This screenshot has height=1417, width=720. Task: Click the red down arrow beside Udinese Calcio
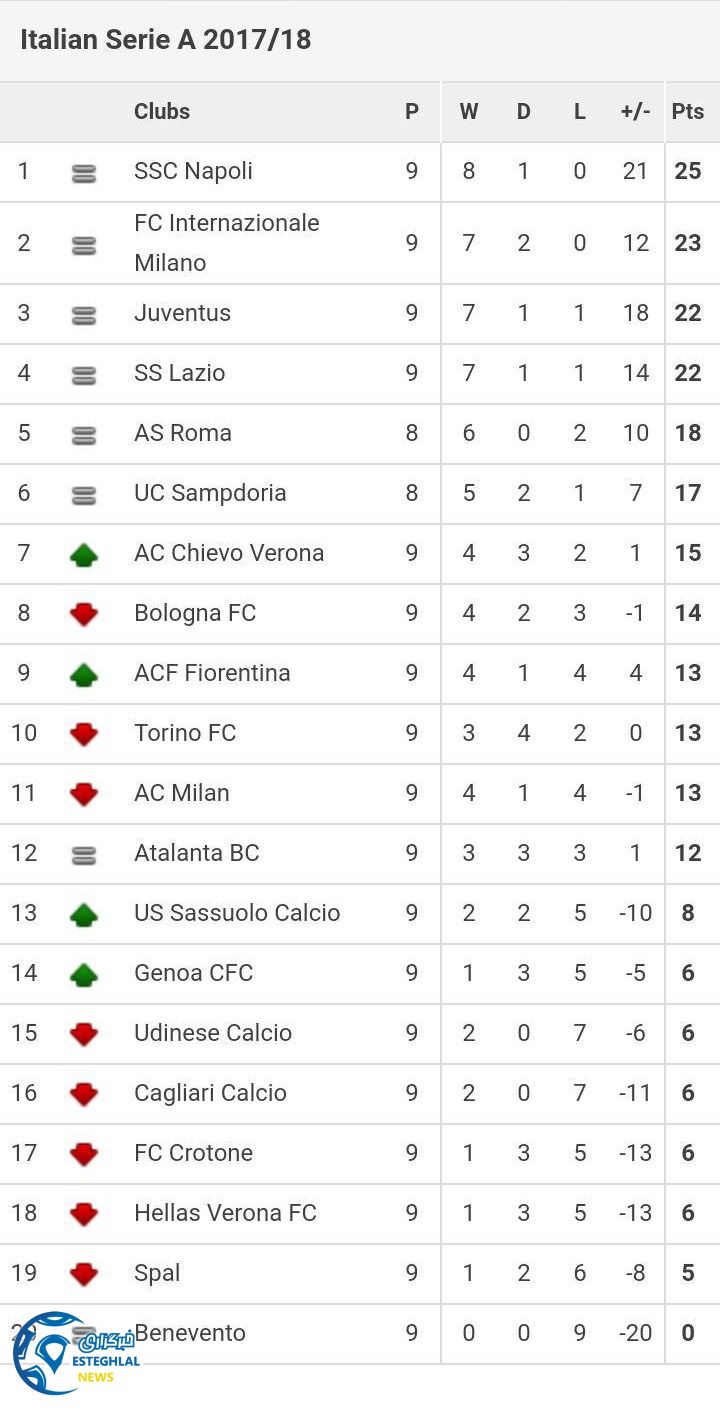pos(84,1034)
